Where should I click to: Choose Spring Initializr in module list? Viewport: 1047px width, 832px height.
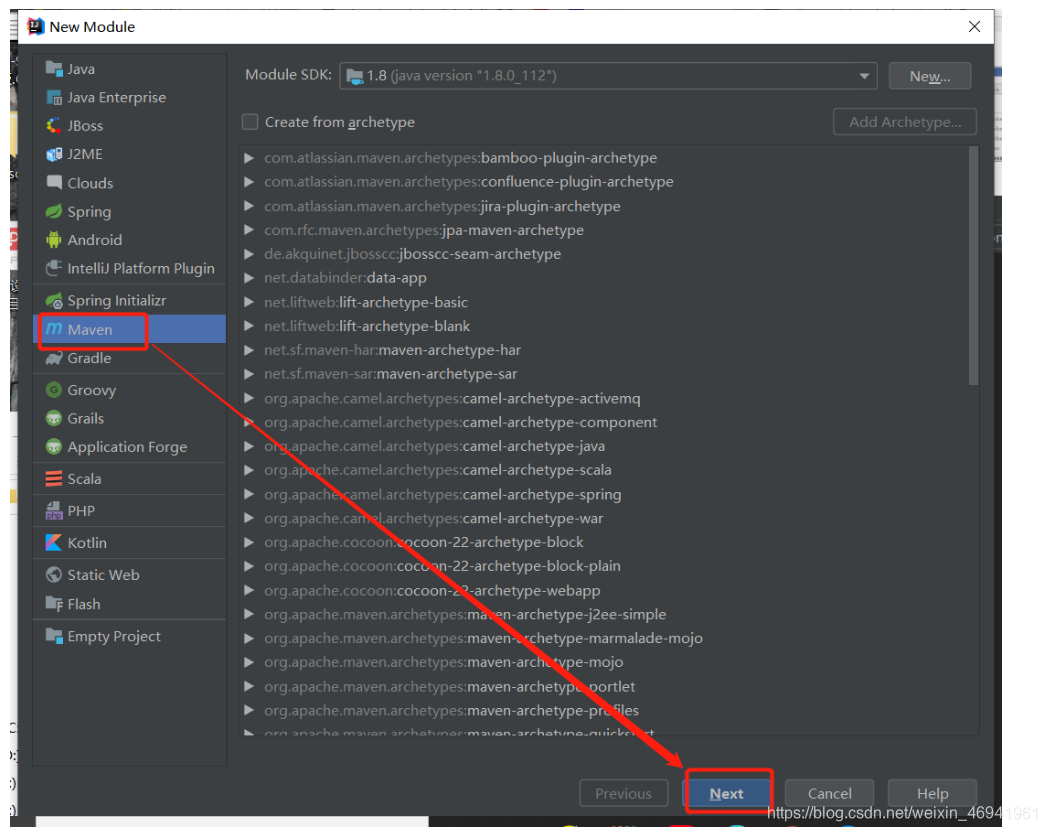pyautogui.click(x=116, y=300)
